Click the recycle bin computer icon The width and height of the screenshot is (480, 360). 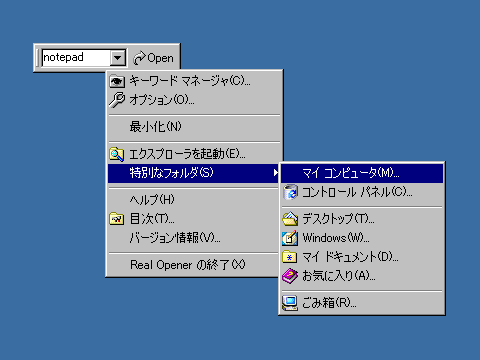(x=290, y=303)
